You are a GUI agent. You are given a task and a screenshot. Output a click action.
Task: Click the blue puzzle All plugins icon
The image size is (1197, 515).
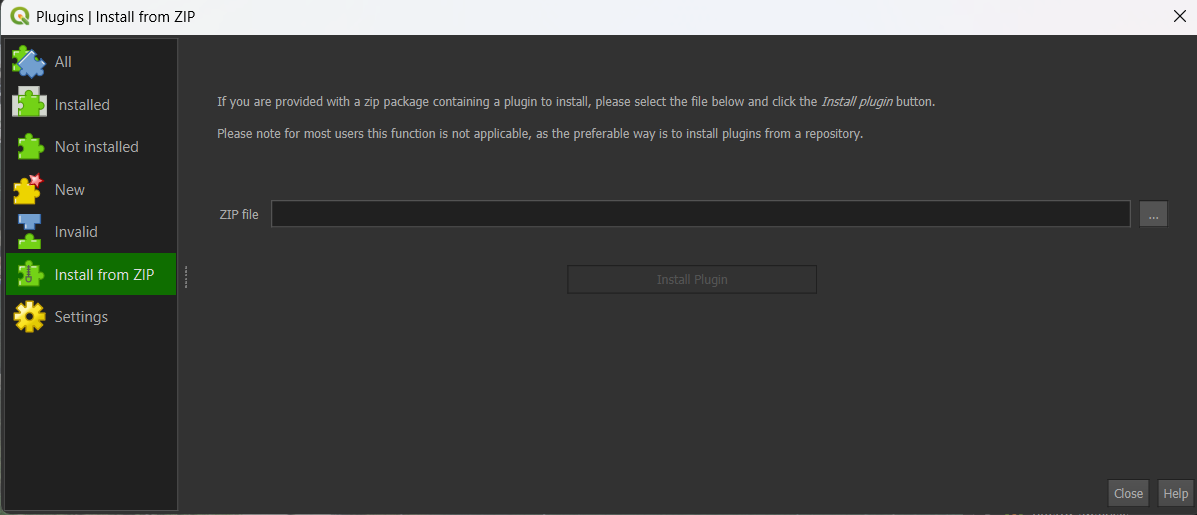coord(29,62)
